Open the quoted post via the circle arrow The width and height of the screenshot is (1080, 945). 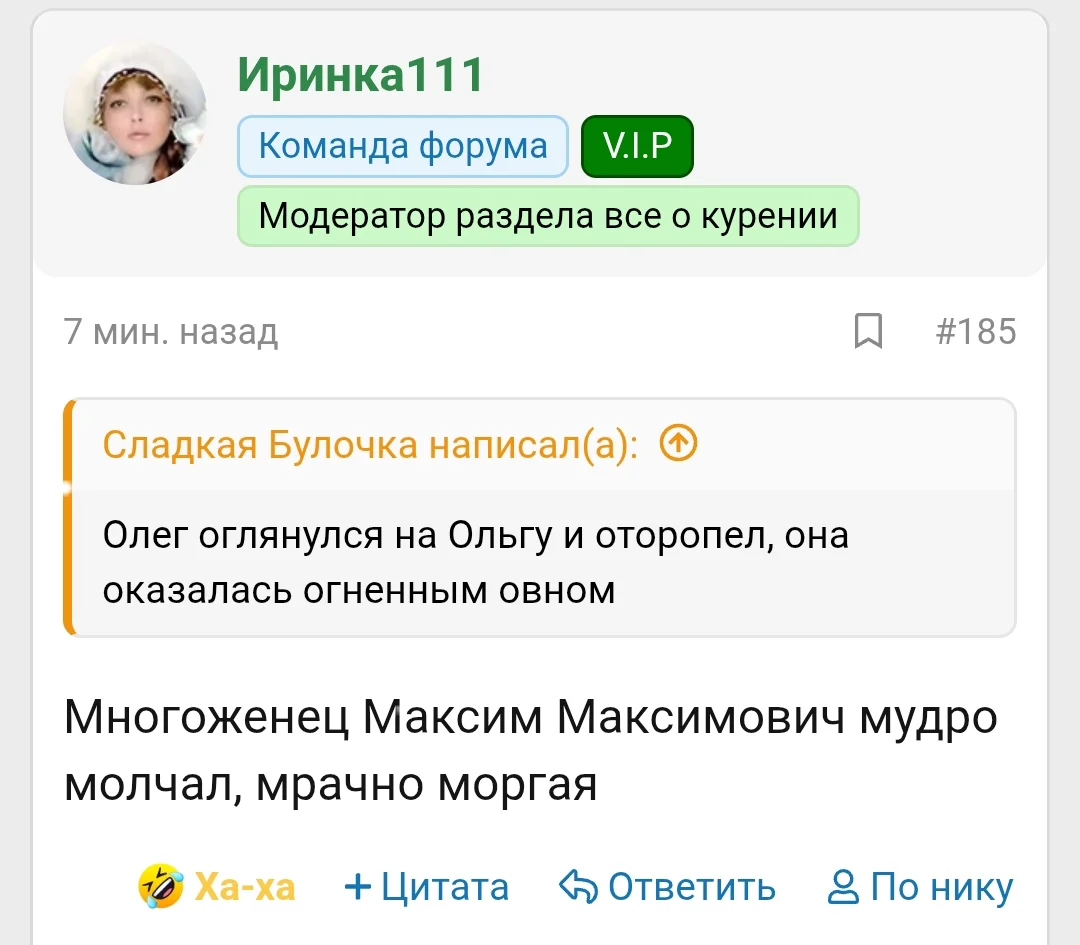(677, 444)
